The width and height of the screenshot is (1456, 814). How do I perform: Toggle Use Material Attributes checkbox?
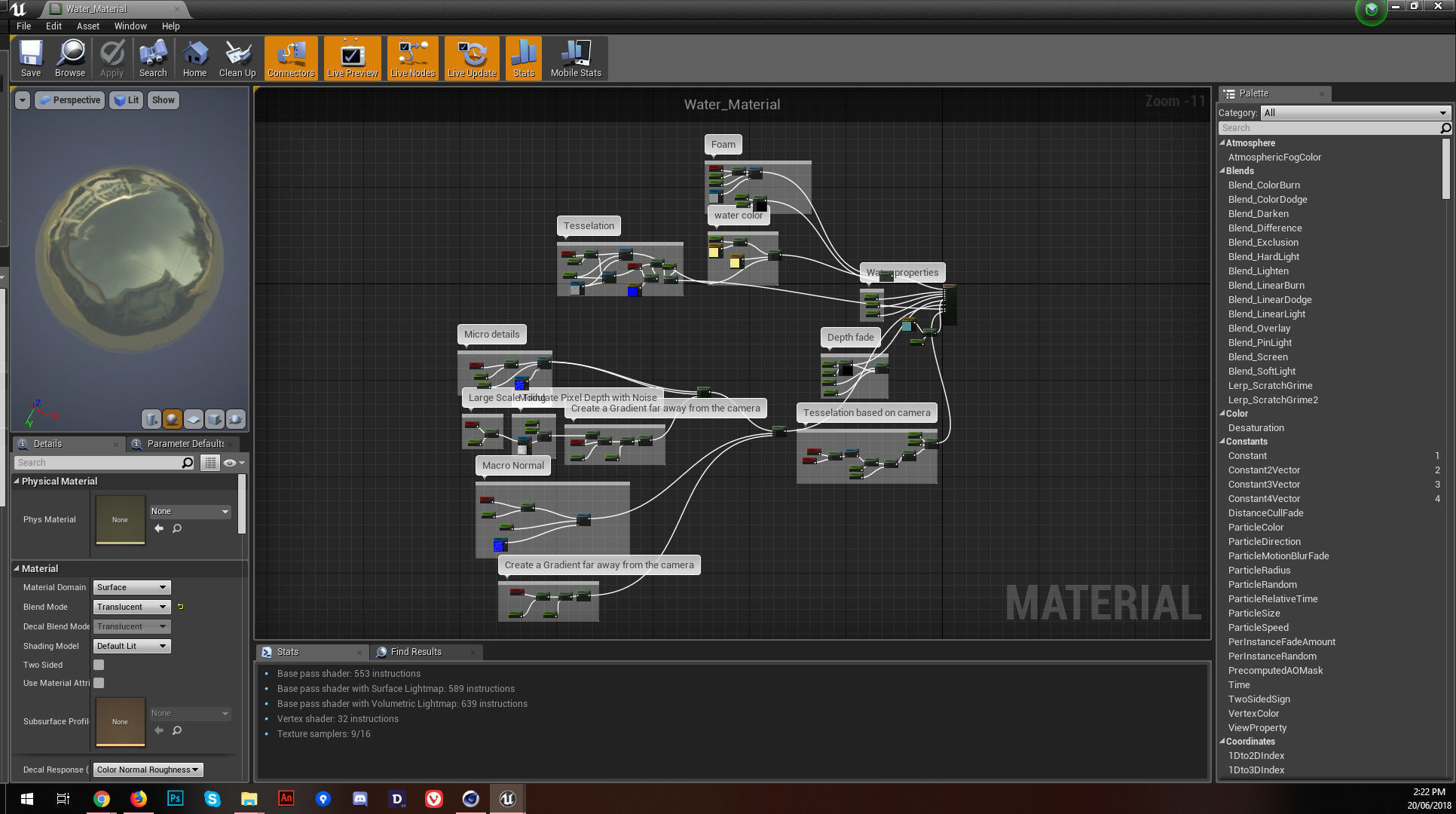point(99,683)
